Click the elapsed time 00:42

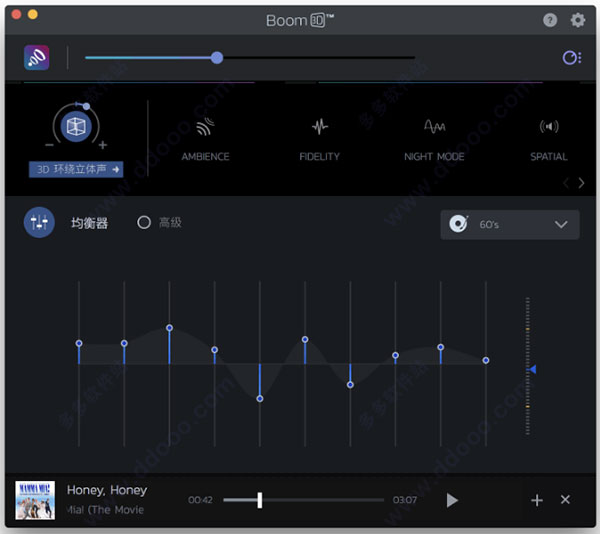[x=200, y=500]
